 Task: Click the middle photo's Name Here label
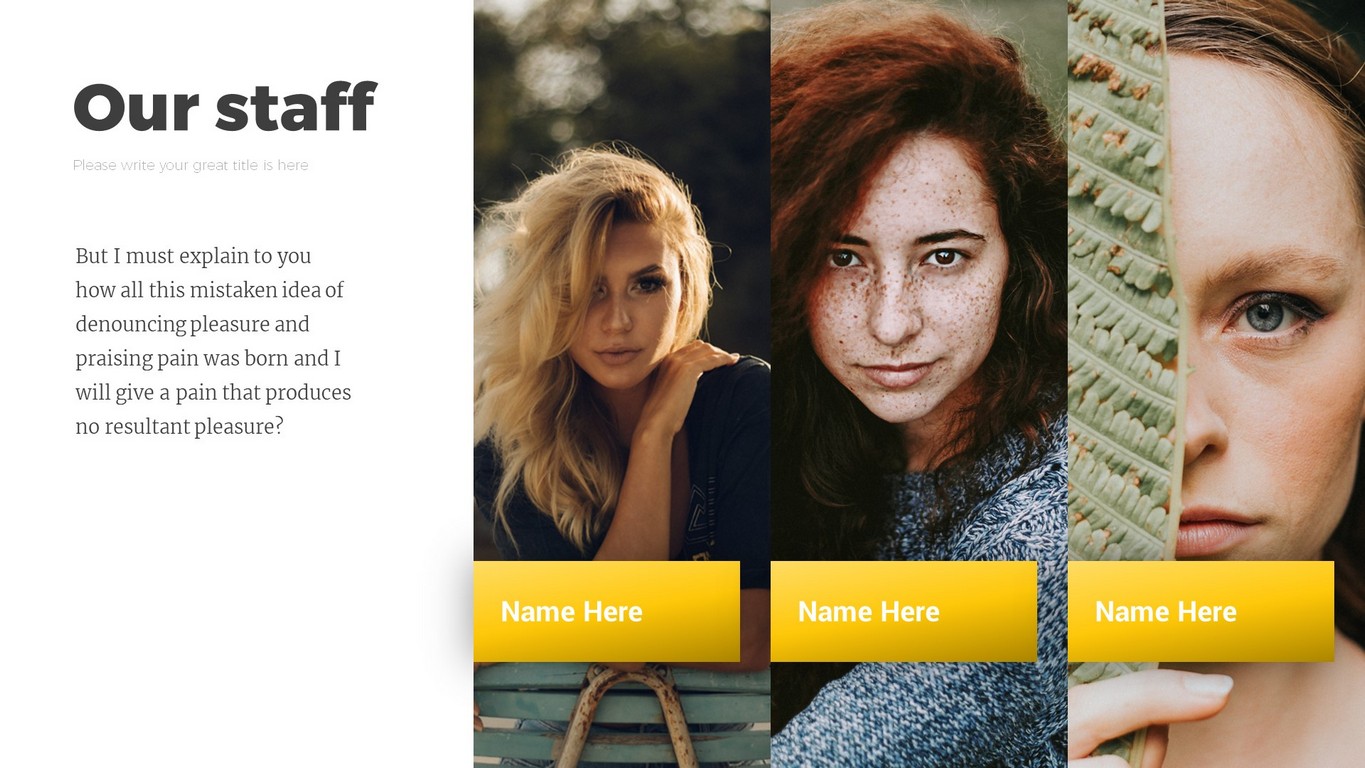tap(868, 611)
